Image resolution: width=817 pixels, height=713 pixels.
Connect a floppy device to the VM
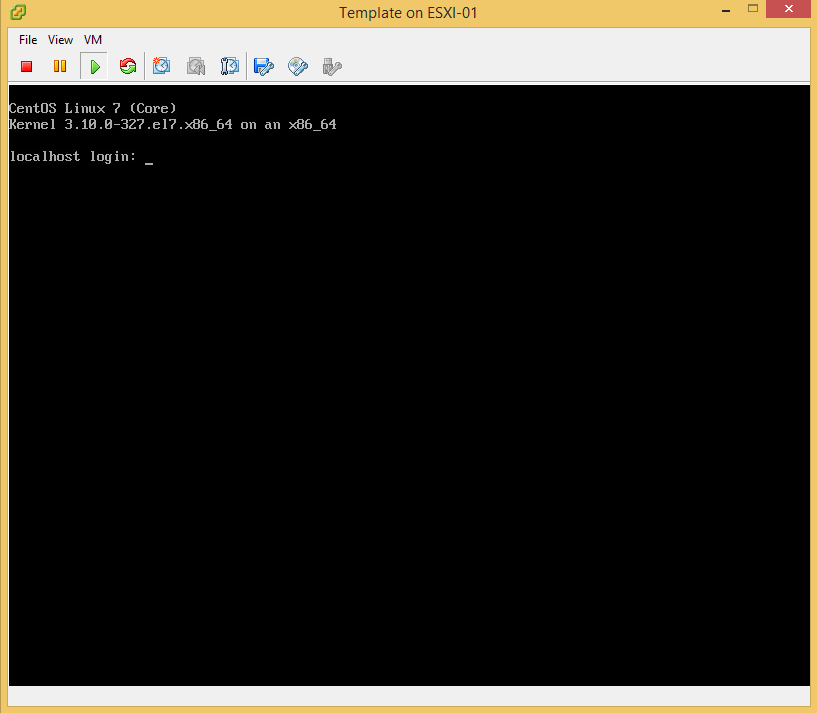264,67
